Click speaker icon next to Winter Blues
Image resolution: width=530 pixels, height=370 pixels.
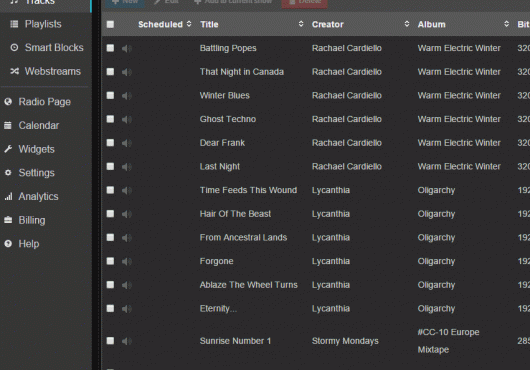point(127,96)
